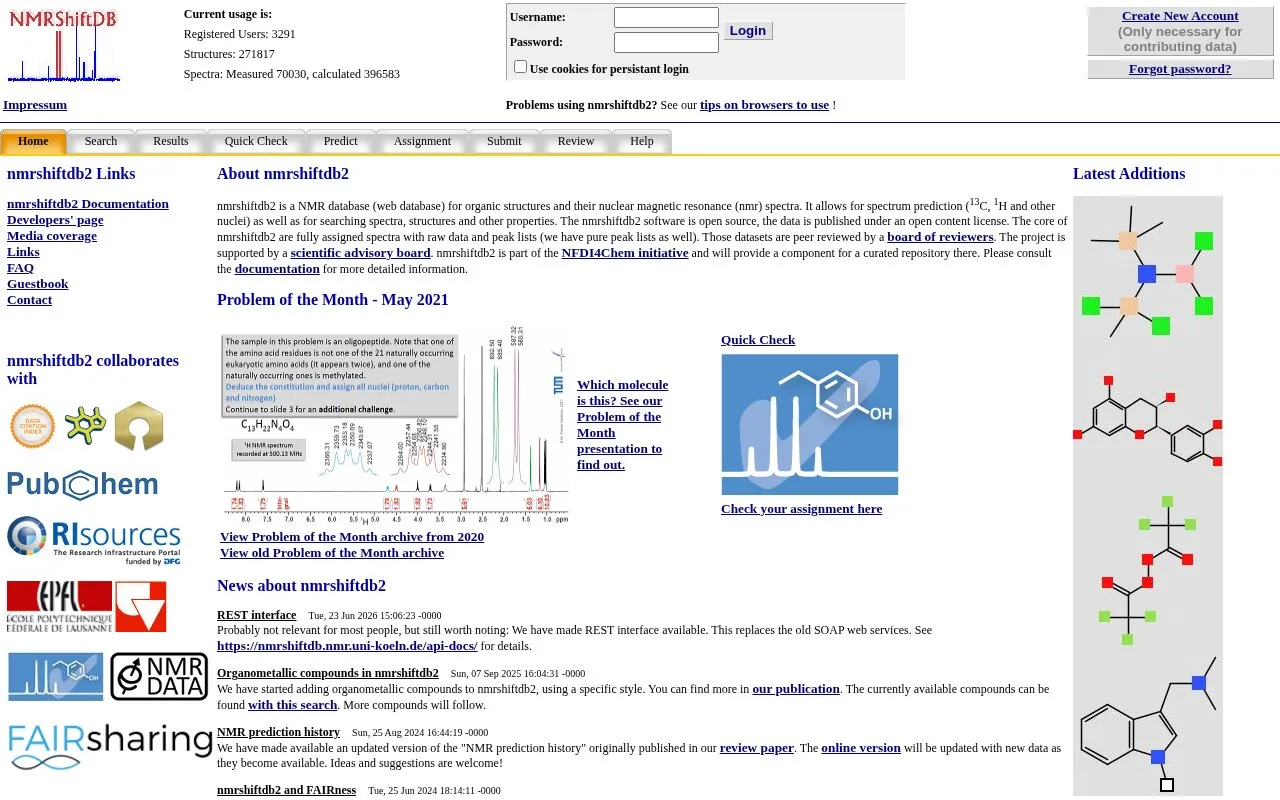Open the first molecule in Latest Additions

(1148, 272)
